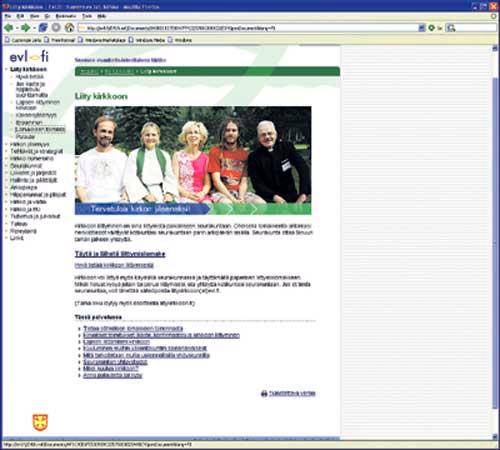Click the scrollbar down arrow

click(495, 436)
